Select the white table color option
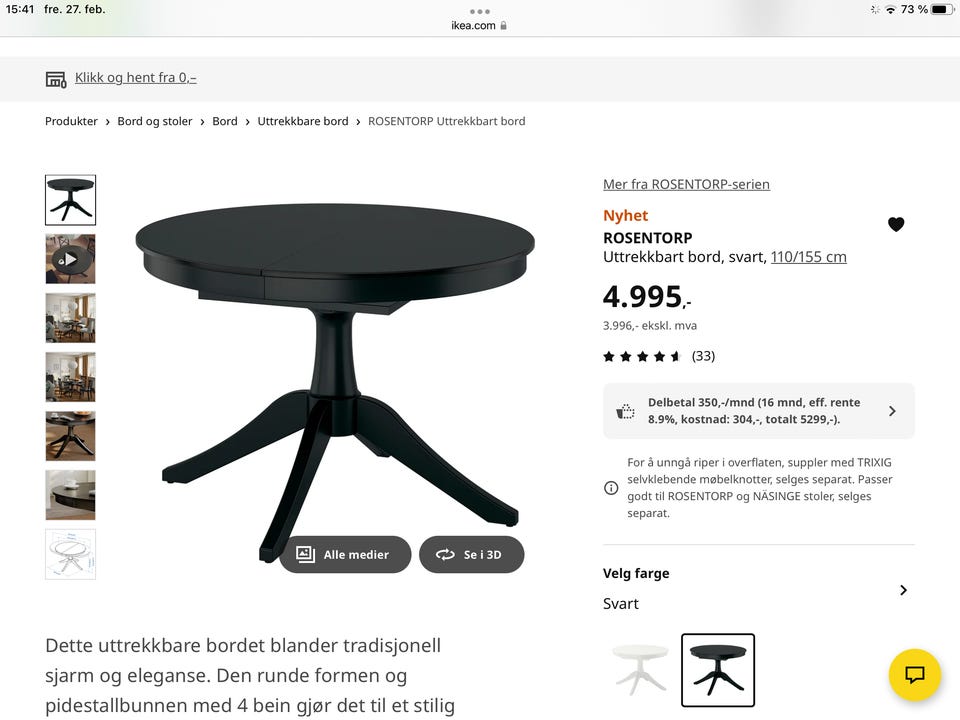960x720 pixels. (x=640, y=670)
